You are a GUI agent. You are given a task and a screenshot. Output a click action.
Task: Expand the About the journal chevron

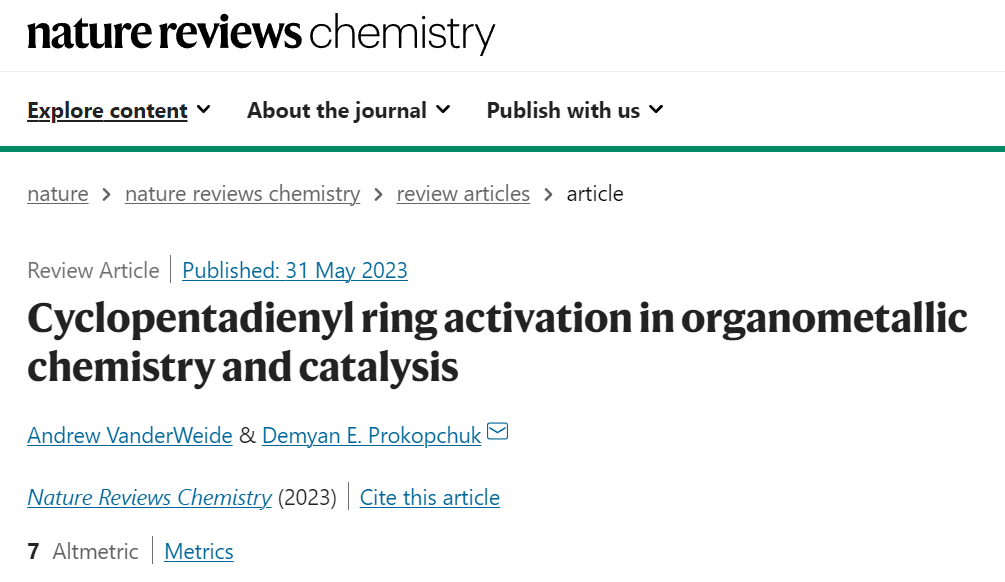coord(443,110)
